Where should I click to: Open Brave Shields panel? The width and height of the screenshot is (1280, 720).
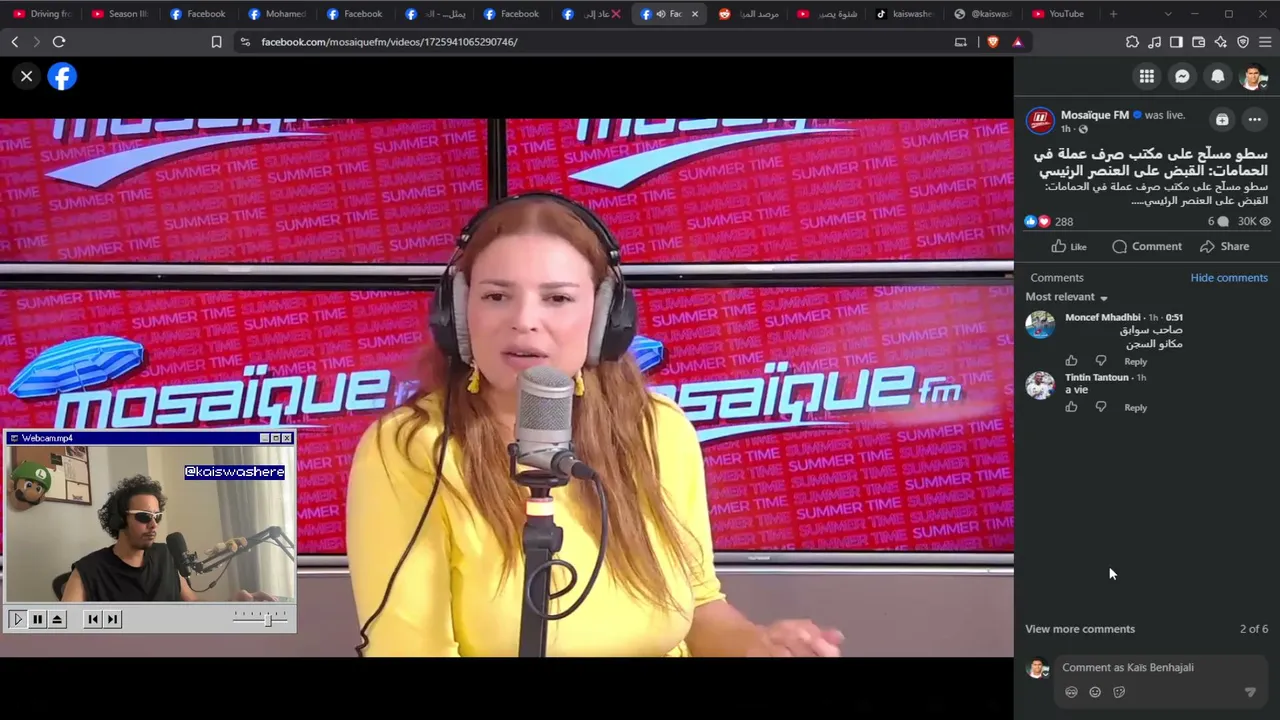(x=993, y=42)
